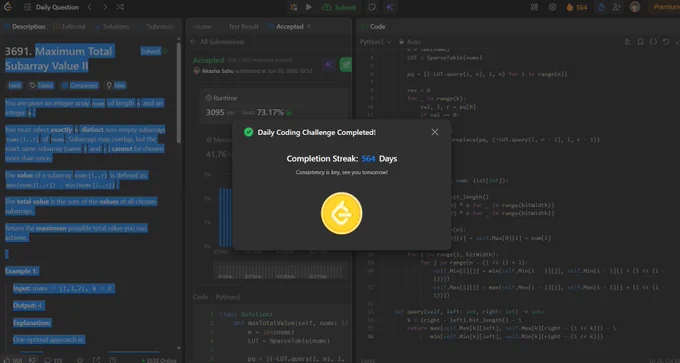Close the Accepted tab

[309, 26]
